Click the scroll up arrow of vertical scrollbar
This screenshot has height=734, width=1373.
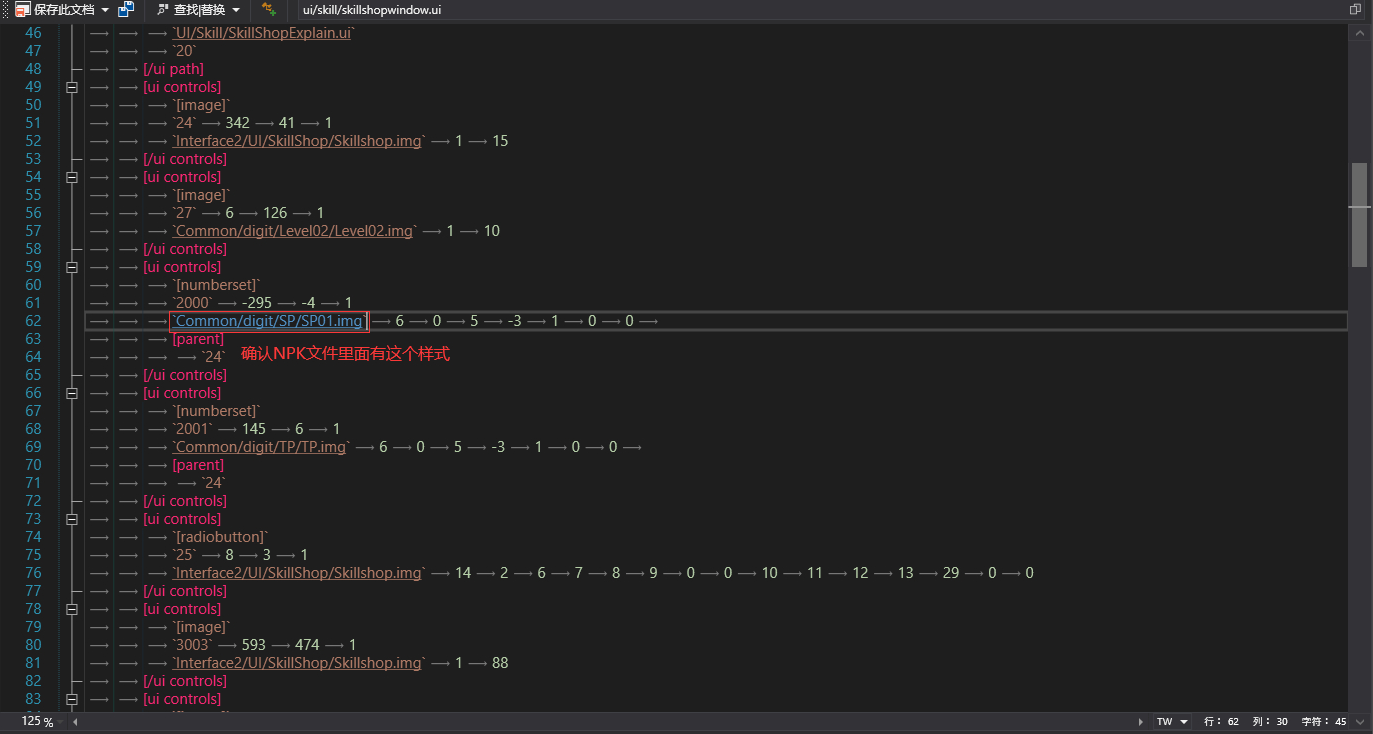pos(1359,33)
